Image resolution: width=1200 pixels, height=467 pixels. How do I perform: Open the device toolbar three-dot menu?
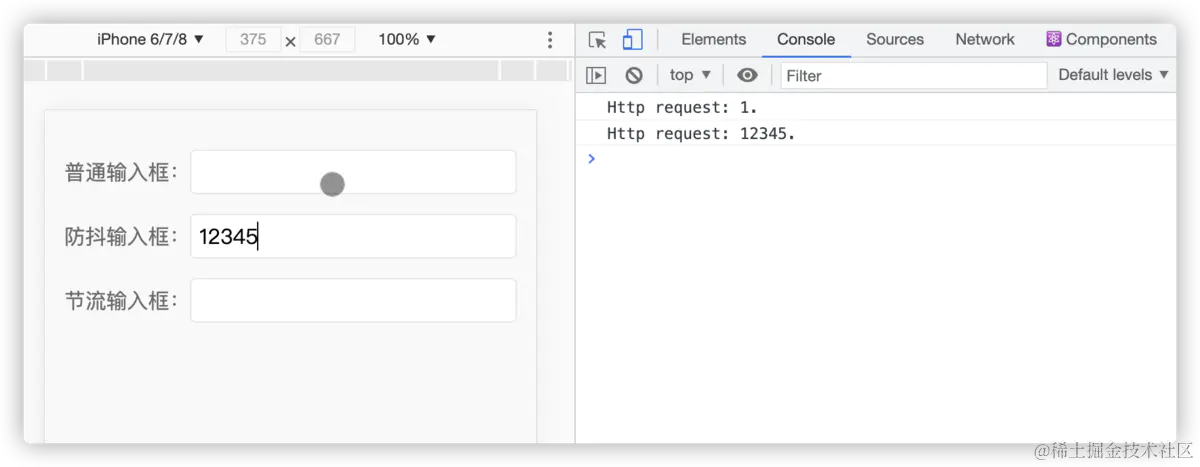549,40
